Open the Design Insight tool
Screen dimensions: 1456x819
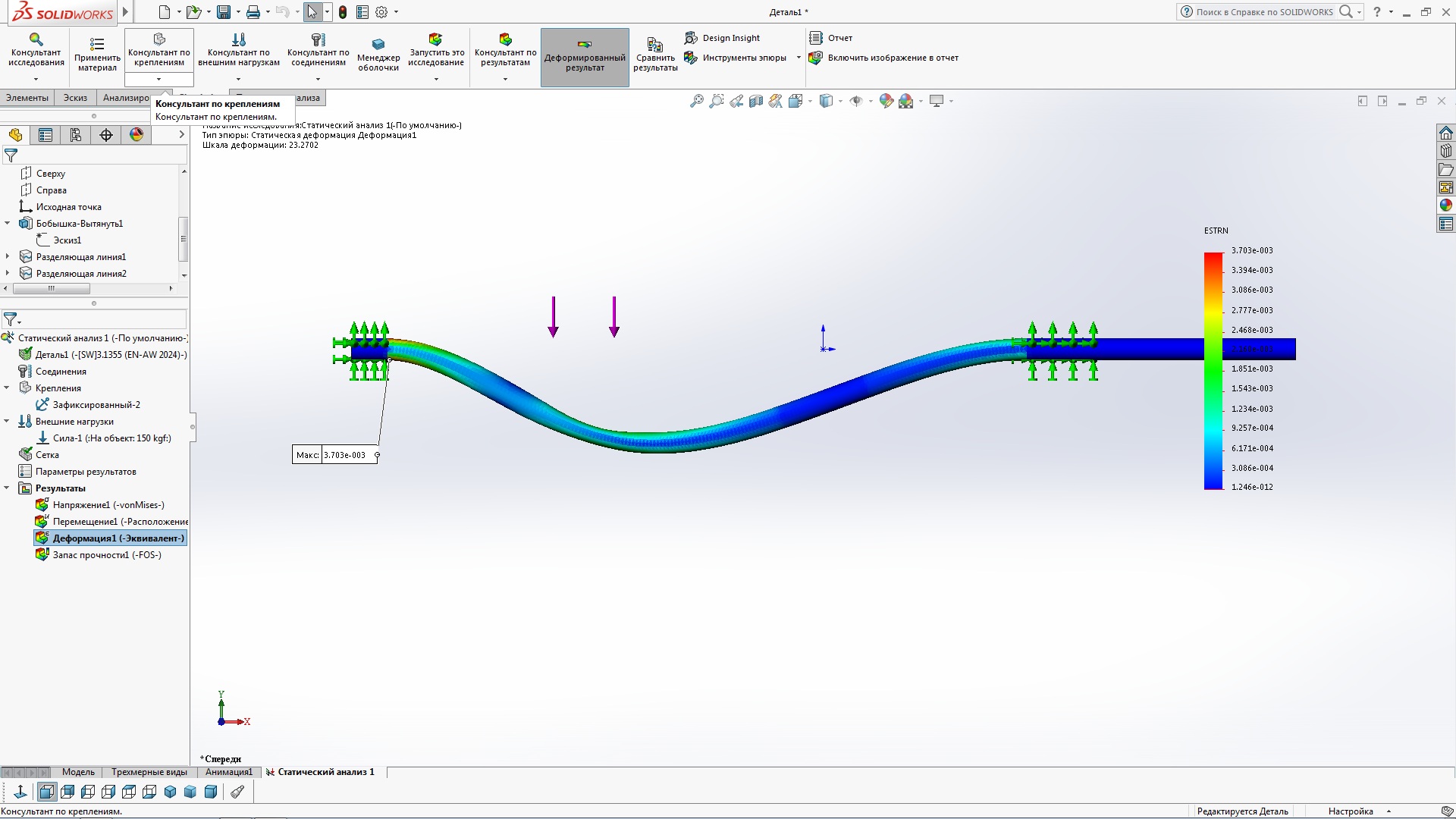[x=728, y=37]
